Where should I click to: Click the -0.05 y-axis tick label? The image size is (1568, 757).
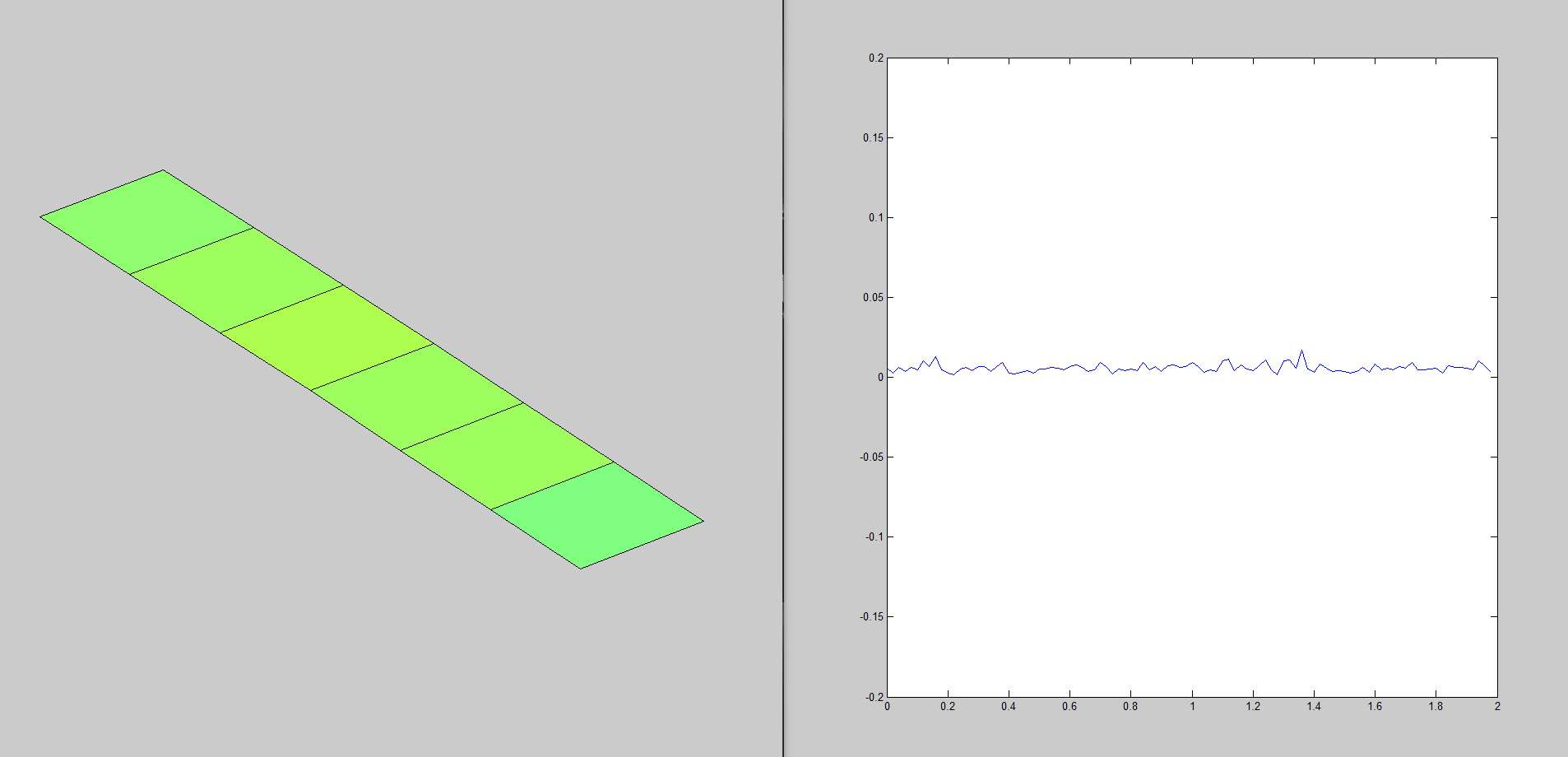click(871, 457)
